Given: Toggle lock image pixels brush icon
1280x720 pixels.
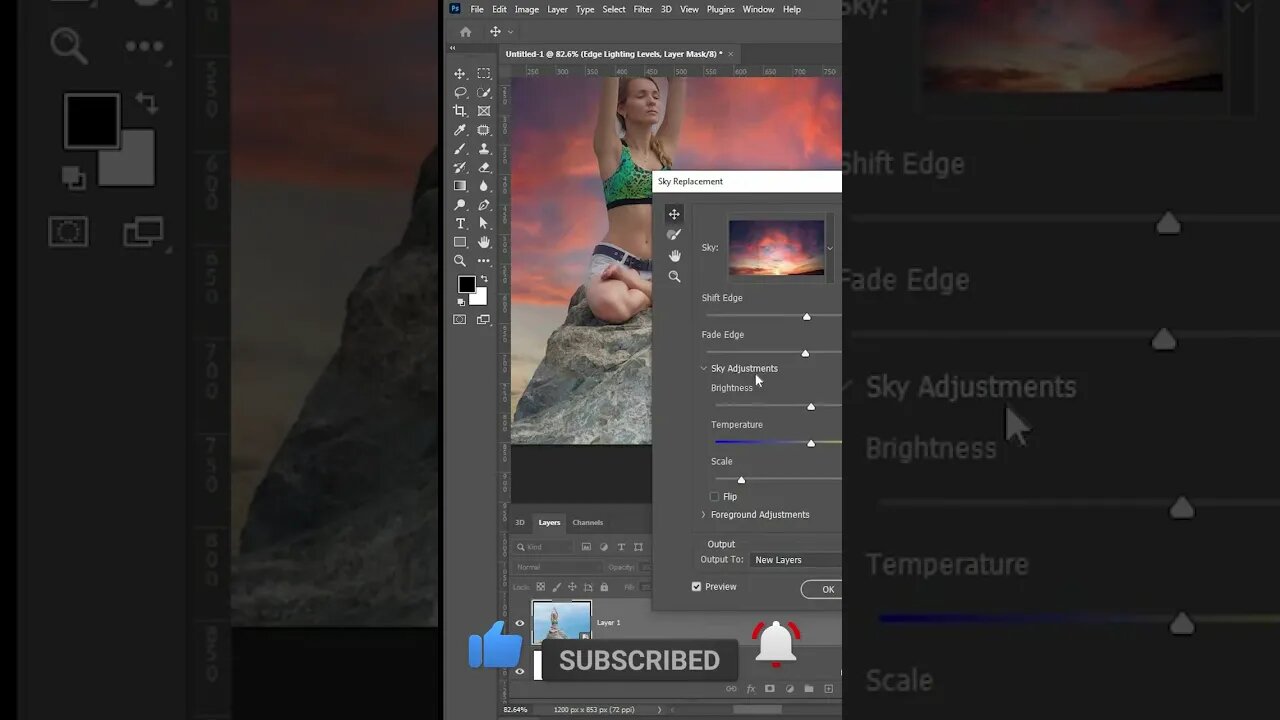Looking at the screenshot, I should (x=556, y=587).
